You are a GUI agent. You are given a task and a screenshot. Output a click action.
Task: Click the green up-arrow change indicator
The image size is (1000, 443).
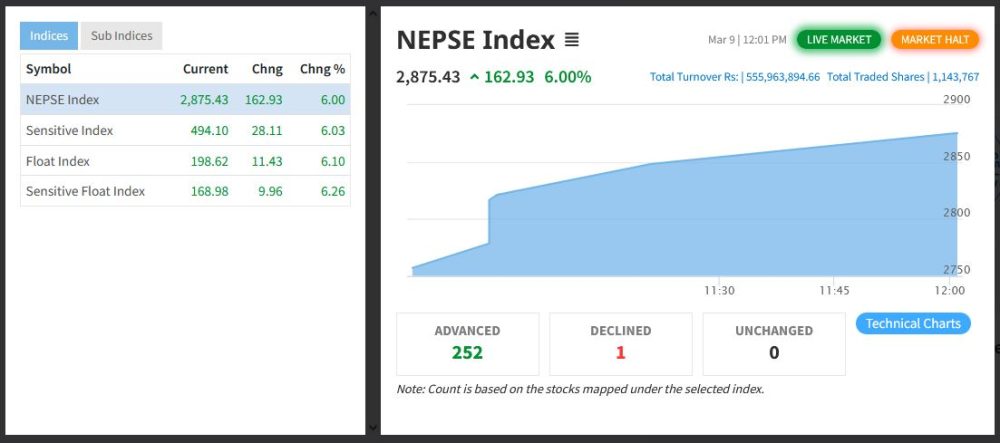coord(474,77)
